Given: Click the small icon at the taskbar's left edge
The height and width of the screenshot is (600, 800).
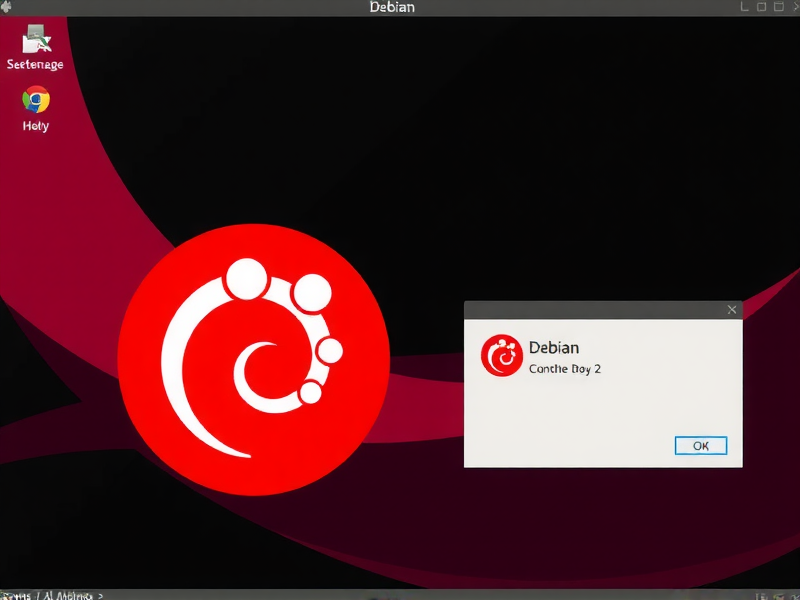Looking at the screenshot, I should click(8, 593).
